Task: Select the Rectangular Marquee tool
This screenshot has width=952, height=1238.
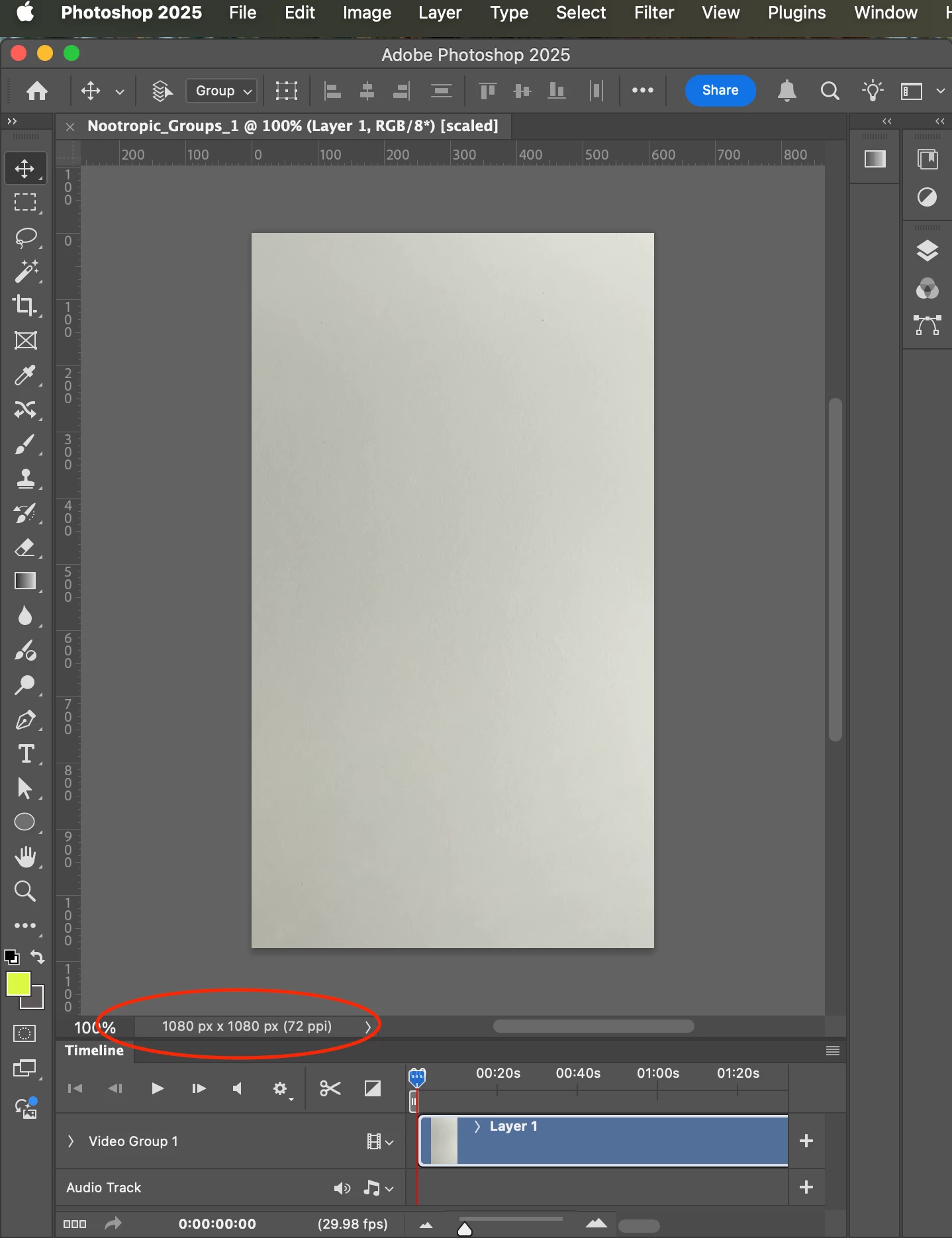Action: pos(25,203)
